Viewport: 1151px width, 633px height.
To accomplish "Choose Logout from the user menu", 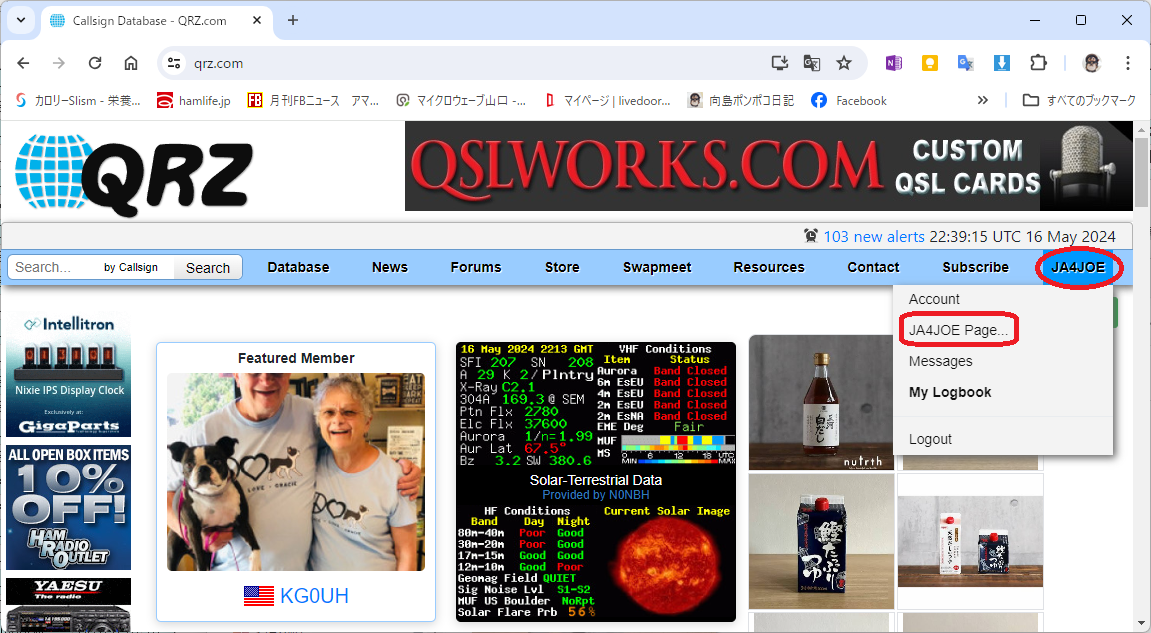I will [930, 439].
